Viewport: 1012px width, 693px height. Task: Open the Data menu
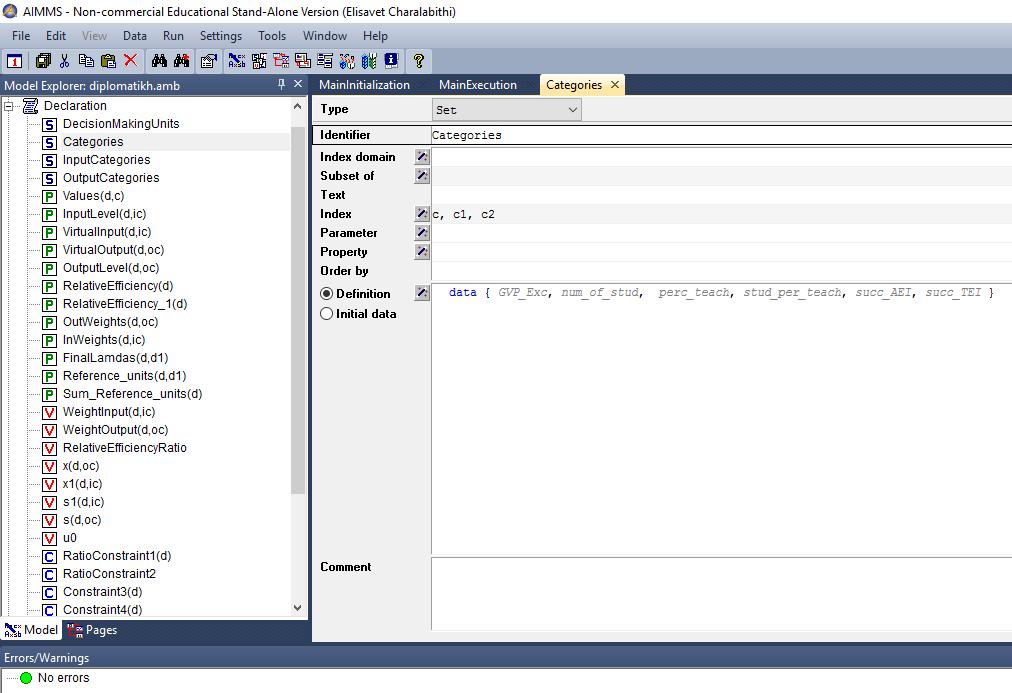(x=135, y=35)
